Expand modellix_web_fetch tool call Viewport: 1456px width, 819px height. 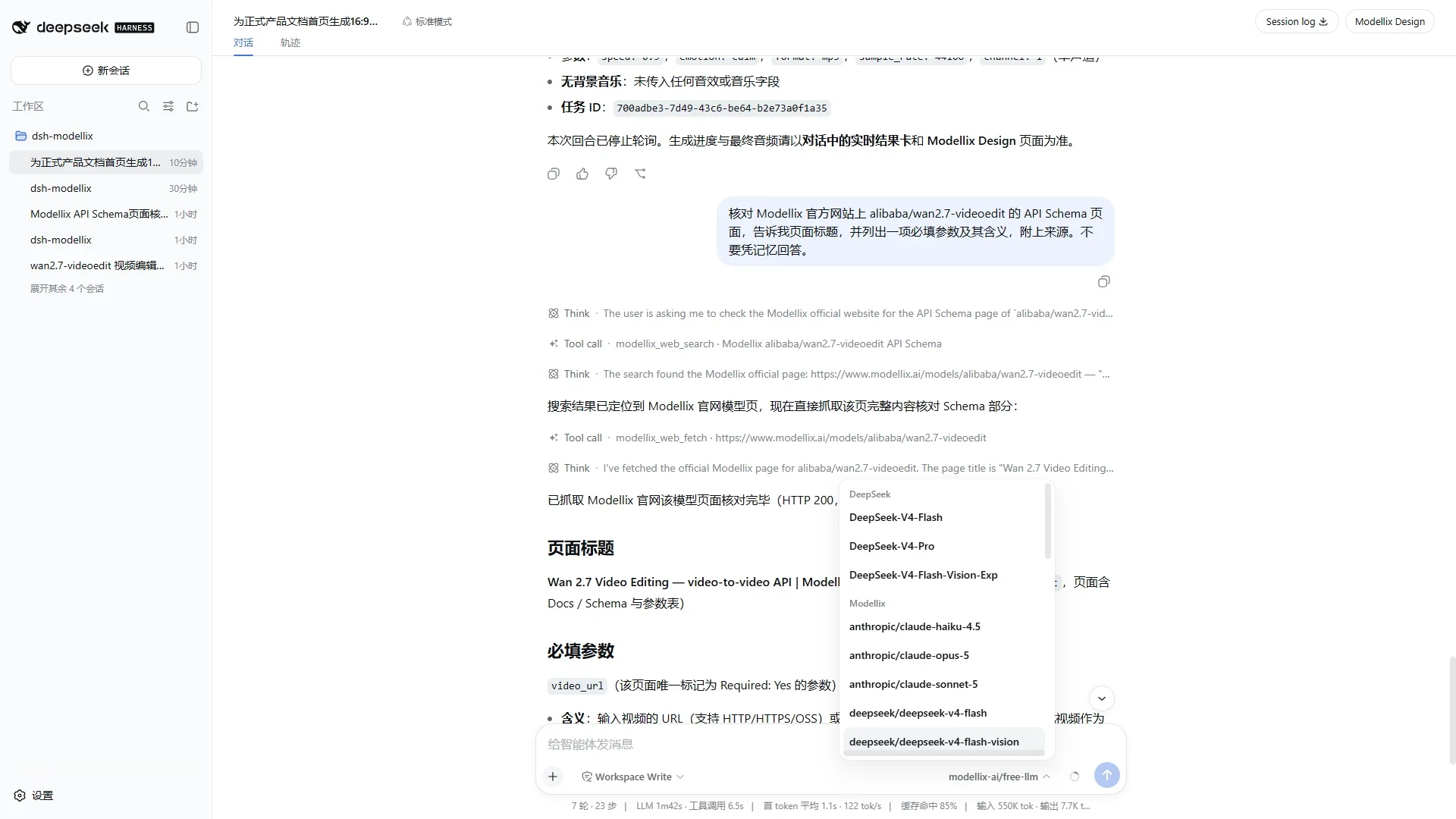(767, 438)
